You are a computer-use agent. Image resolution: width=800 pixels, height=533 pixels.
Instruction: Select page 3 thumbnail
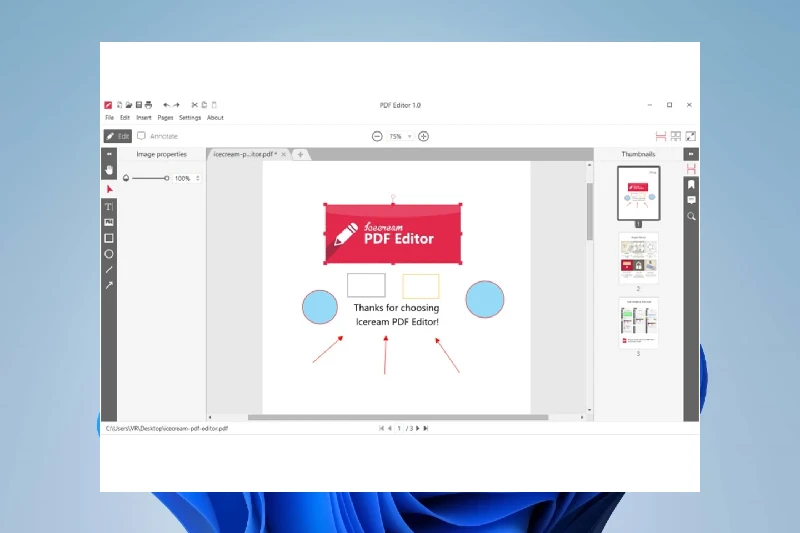tap(638, 323)
